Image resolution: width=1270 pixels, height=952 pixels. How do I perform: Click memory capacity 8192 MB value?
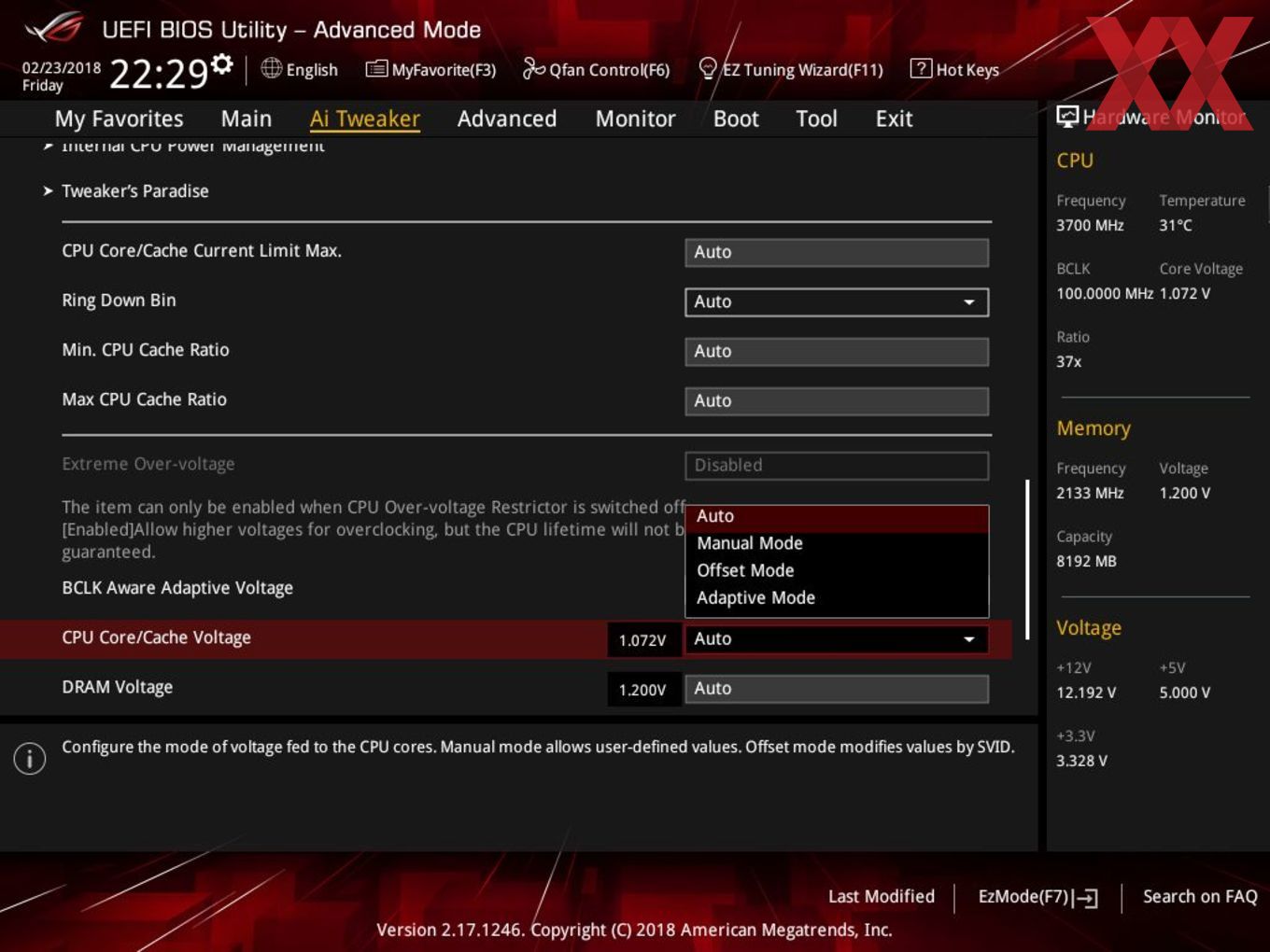click(x=1086, y=561)
